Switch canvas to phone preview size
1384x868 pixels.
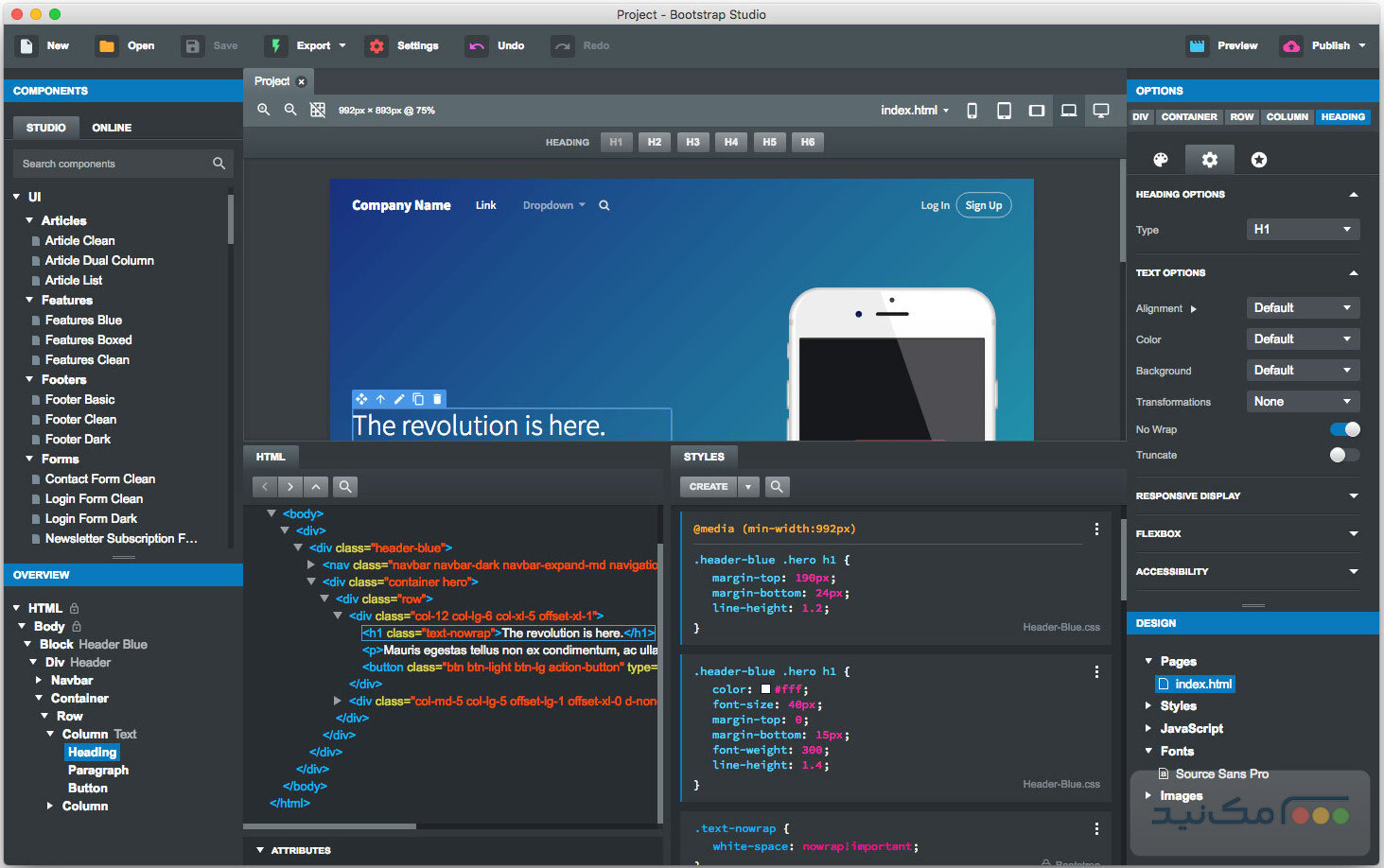click(972, 110)
